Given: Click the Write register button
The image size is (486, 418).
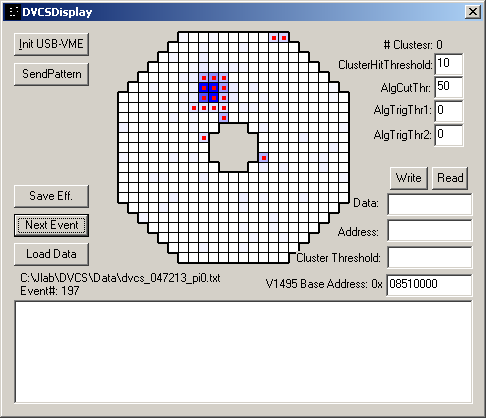Looking at the screenshot, I should point(409,178).
